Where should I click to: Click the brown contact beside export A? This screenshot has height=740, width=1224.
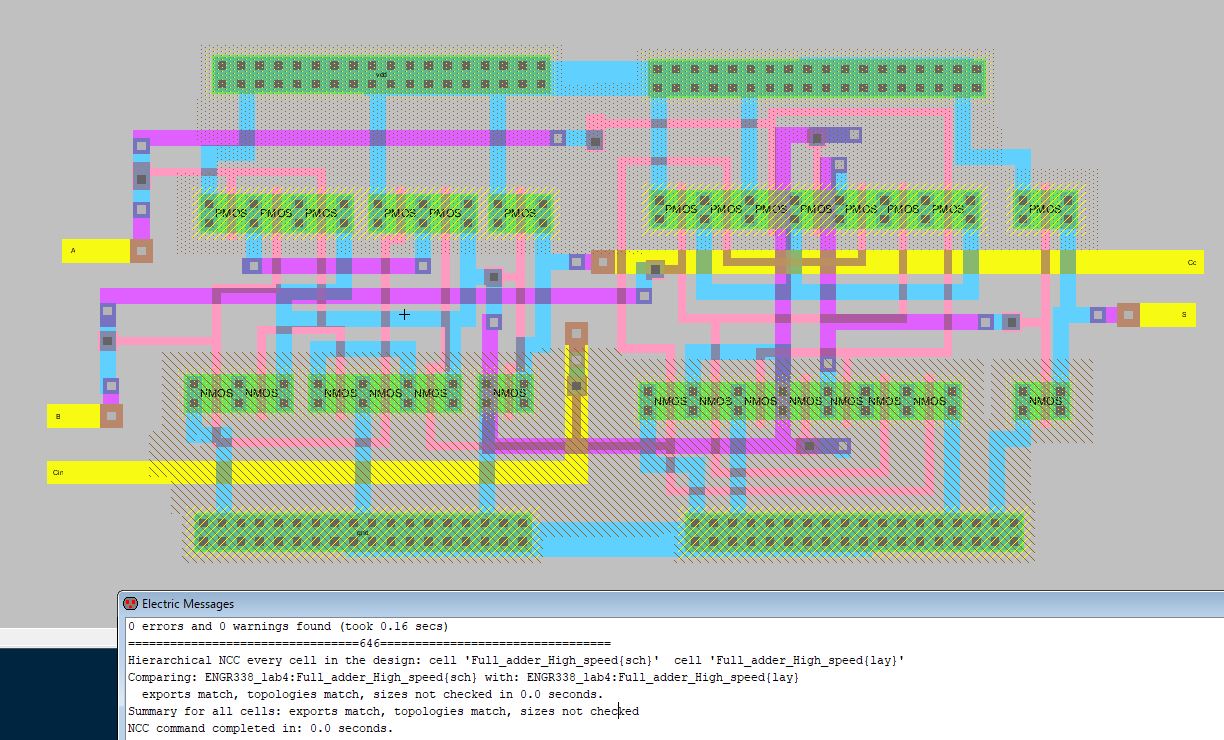pos(142,251)
